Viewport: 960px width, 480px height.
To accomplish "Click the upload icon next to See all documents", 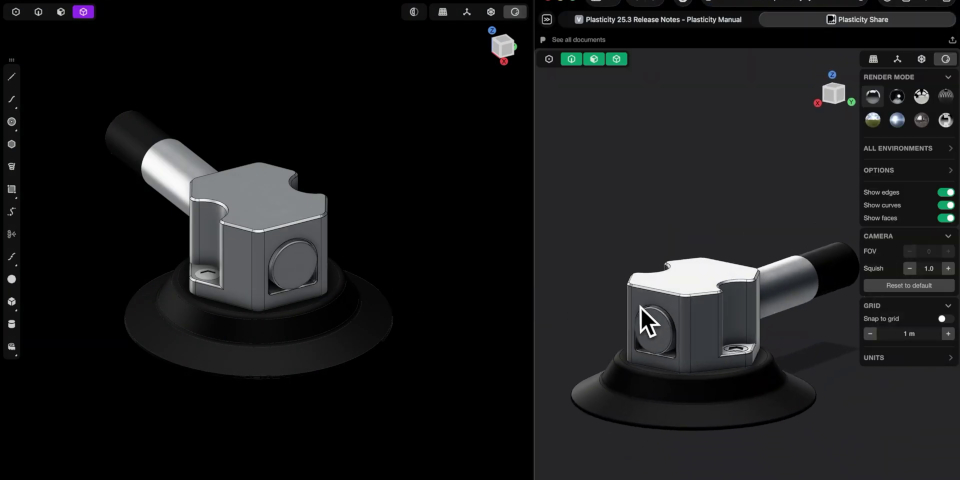I will (x=951, y=40).
